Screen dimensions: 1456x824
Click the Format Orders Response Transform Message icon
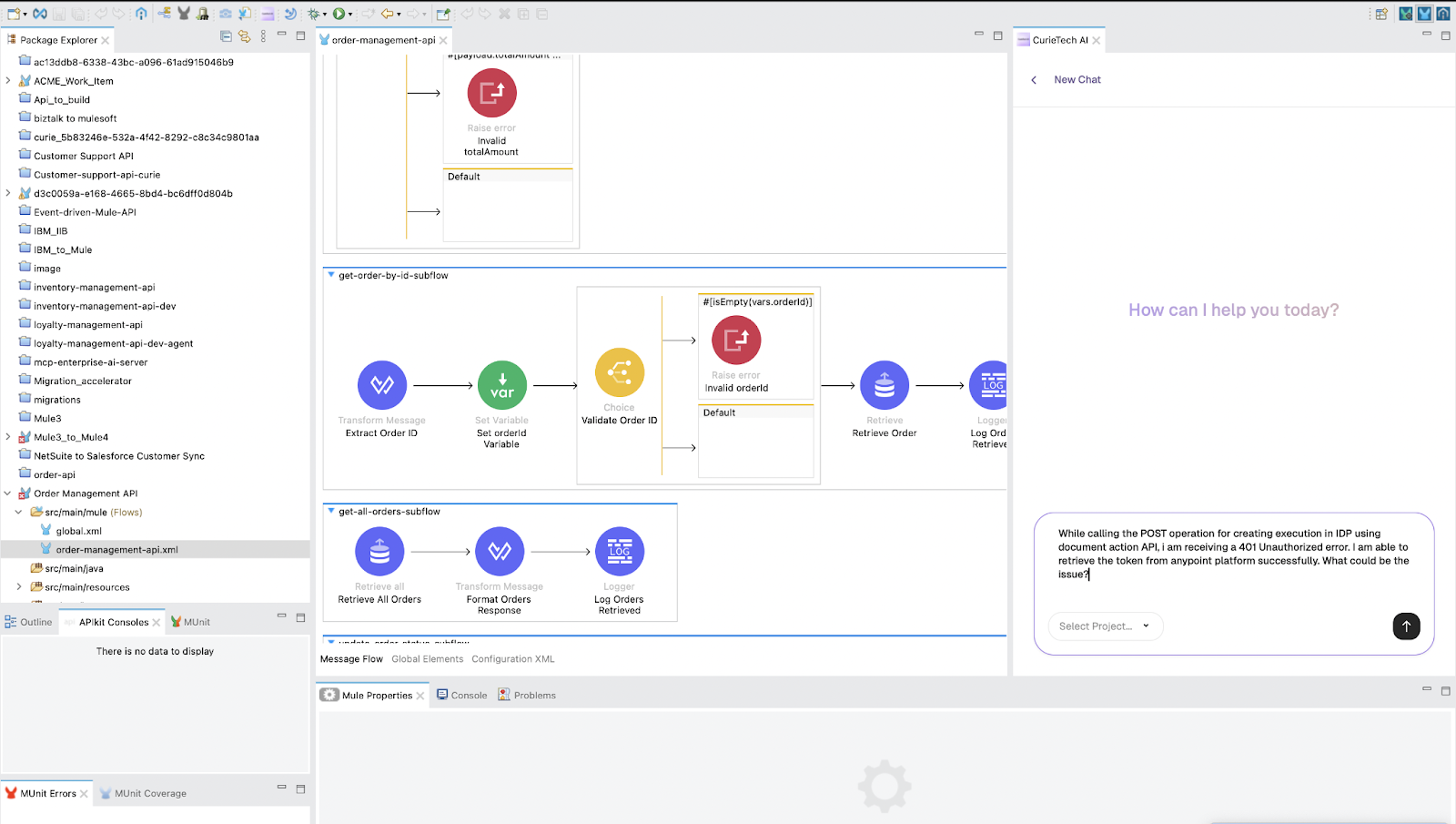pos(499,551)
